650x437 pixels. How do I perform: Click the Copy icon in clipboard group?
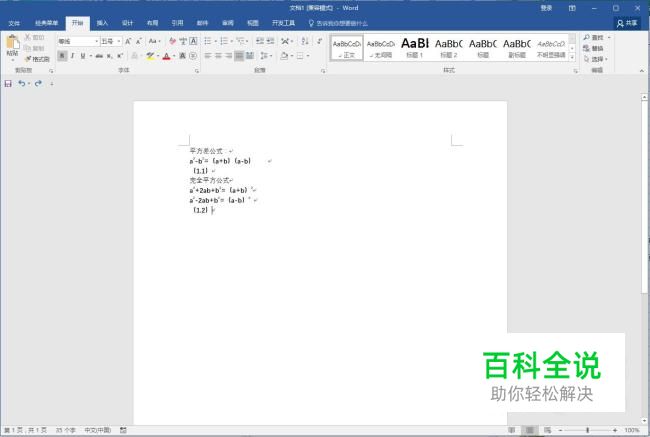27,48
